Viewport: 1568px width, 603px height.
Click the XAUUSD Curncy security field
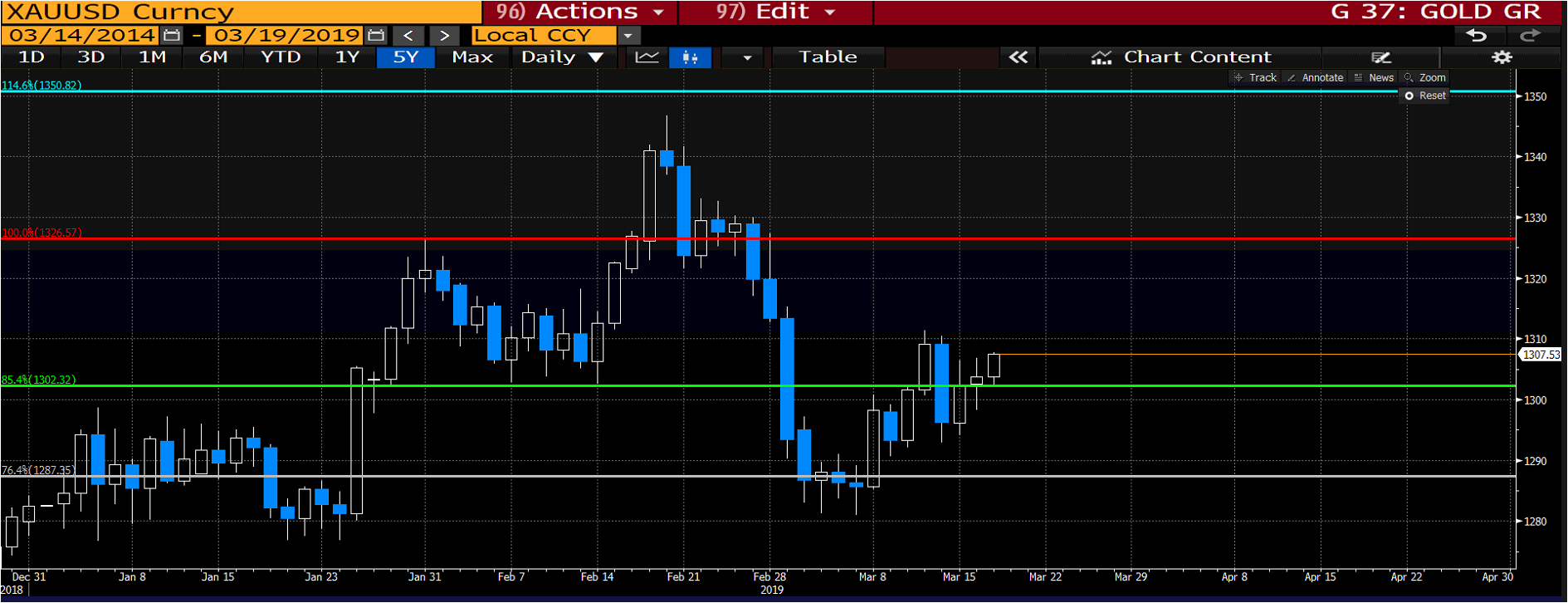pos(241,12)
